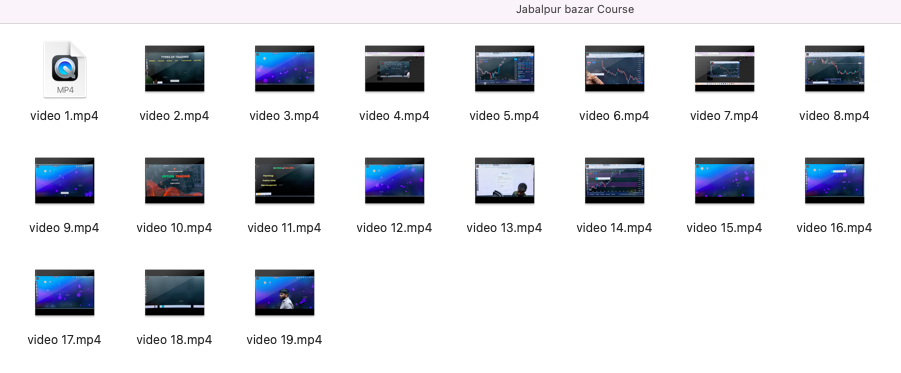Select the video 8.mp4 file
The width and height of the screenshot is (901, 373).
pos(834,68)
